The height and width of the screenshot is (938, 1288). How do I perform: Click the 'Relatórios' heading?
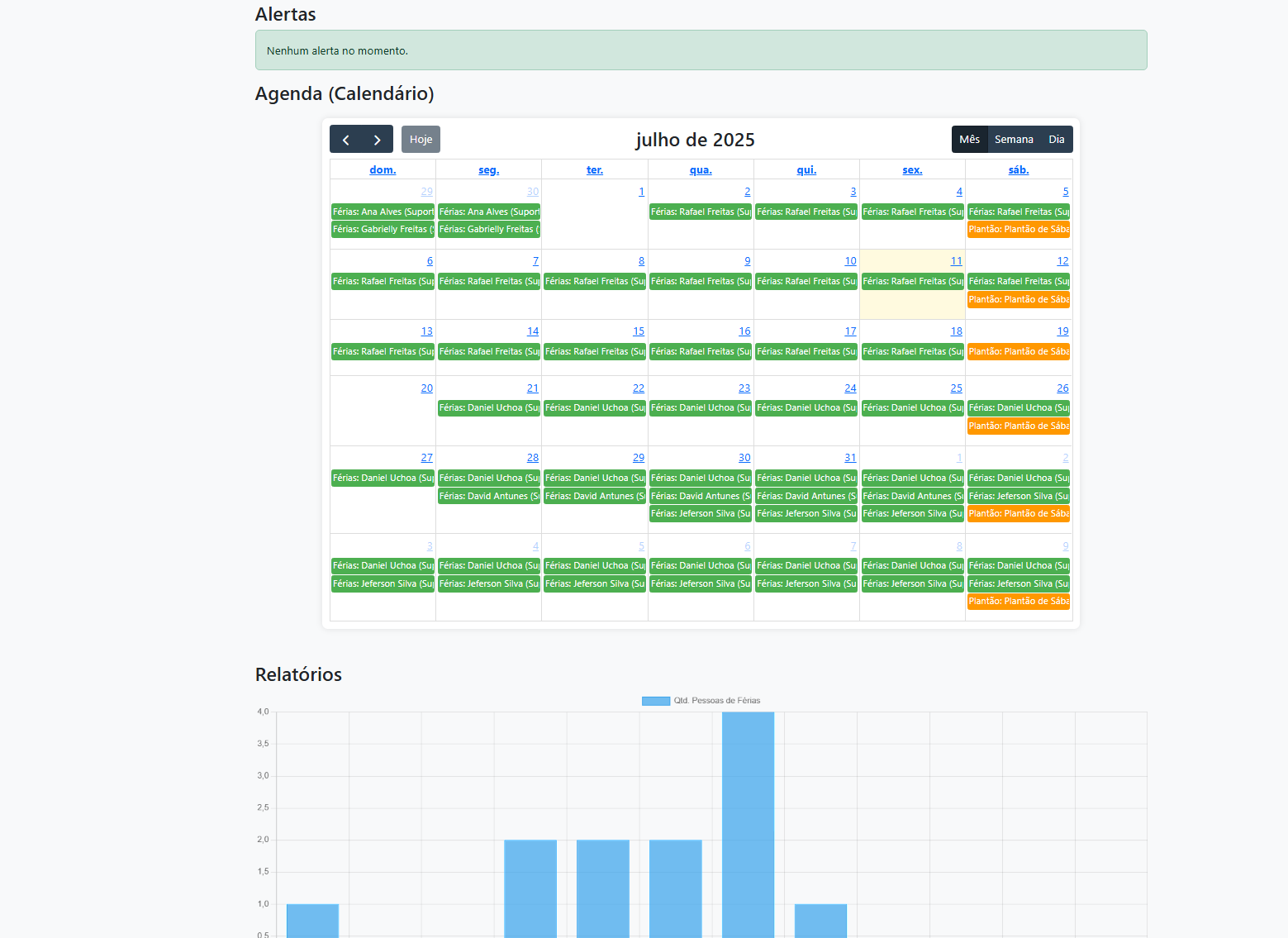click(x=298, y=674)
